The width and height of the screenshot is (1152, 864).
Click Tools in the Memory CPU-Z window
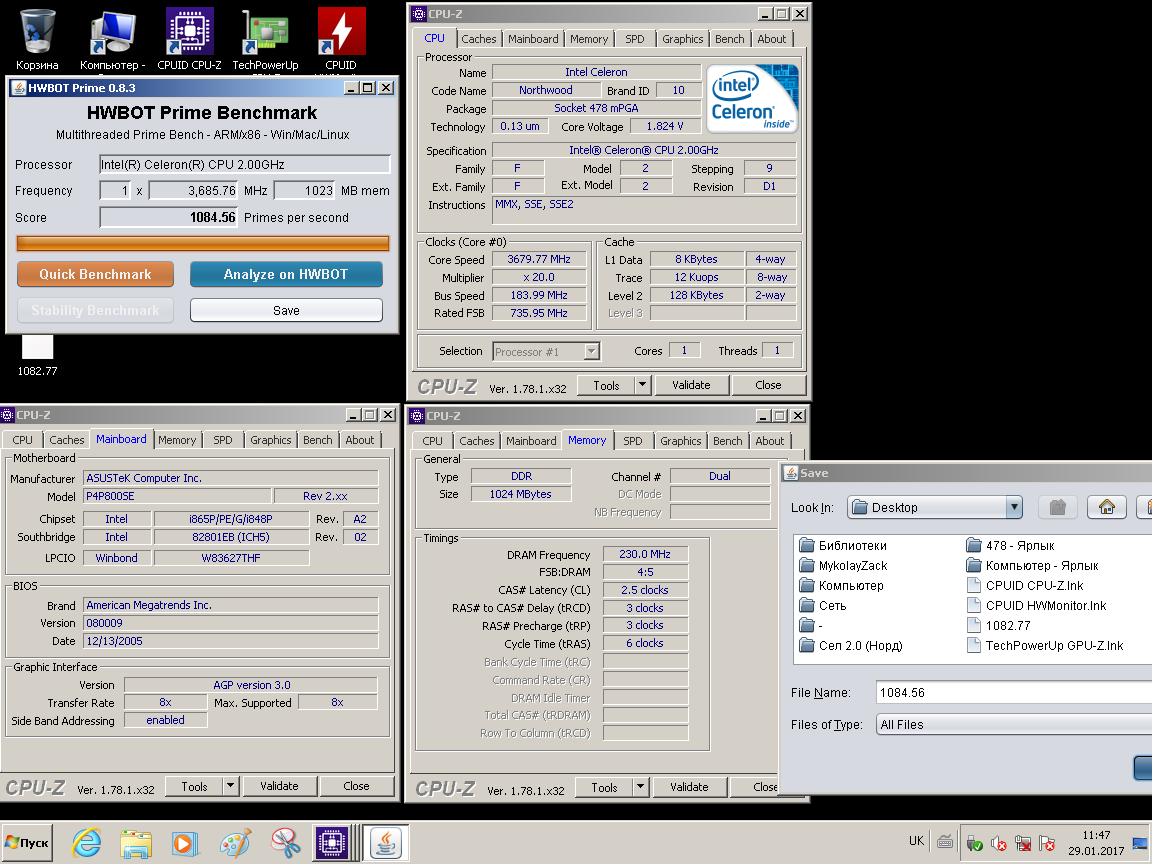click(x=605, y=787)
